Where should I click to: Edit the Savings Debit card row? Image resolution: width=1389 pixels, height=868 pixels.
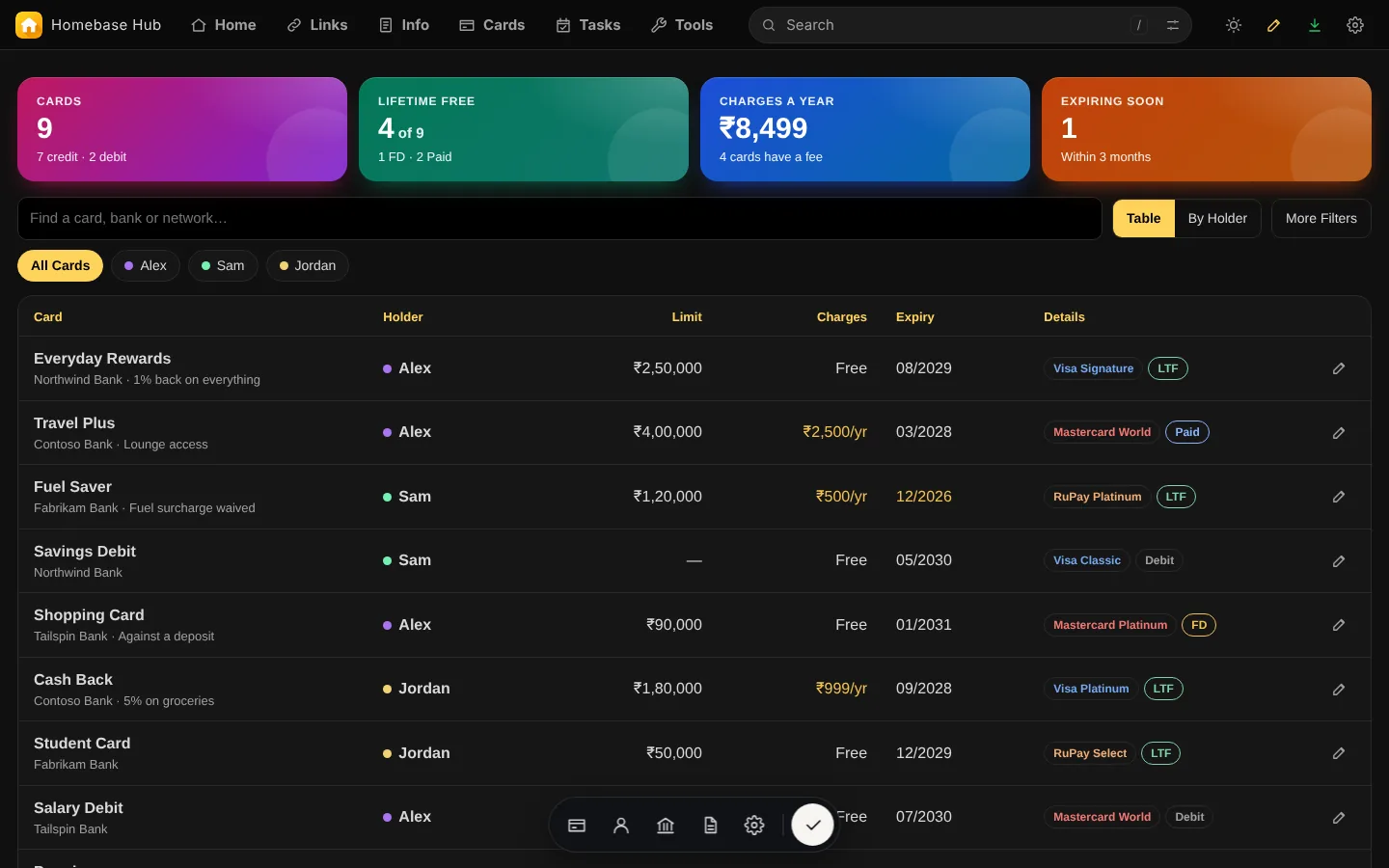(x=1339, y=561)
